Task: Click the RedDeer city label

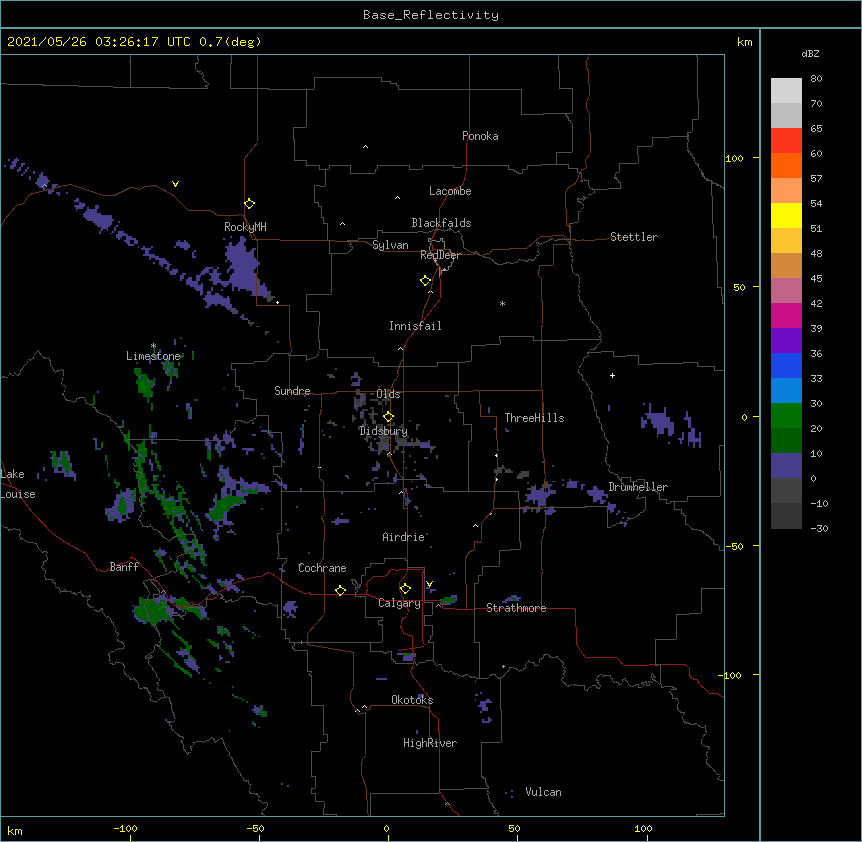Action: [x=440, y=255]
